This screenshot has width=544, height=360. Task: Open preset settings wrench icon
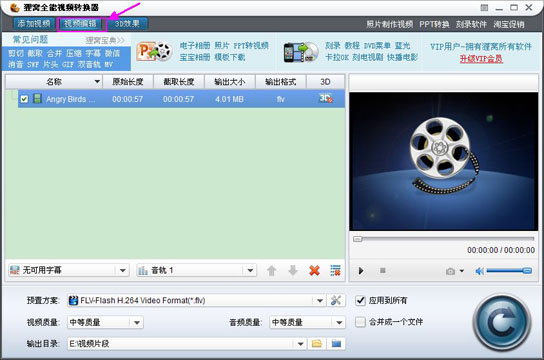[335, 300]
